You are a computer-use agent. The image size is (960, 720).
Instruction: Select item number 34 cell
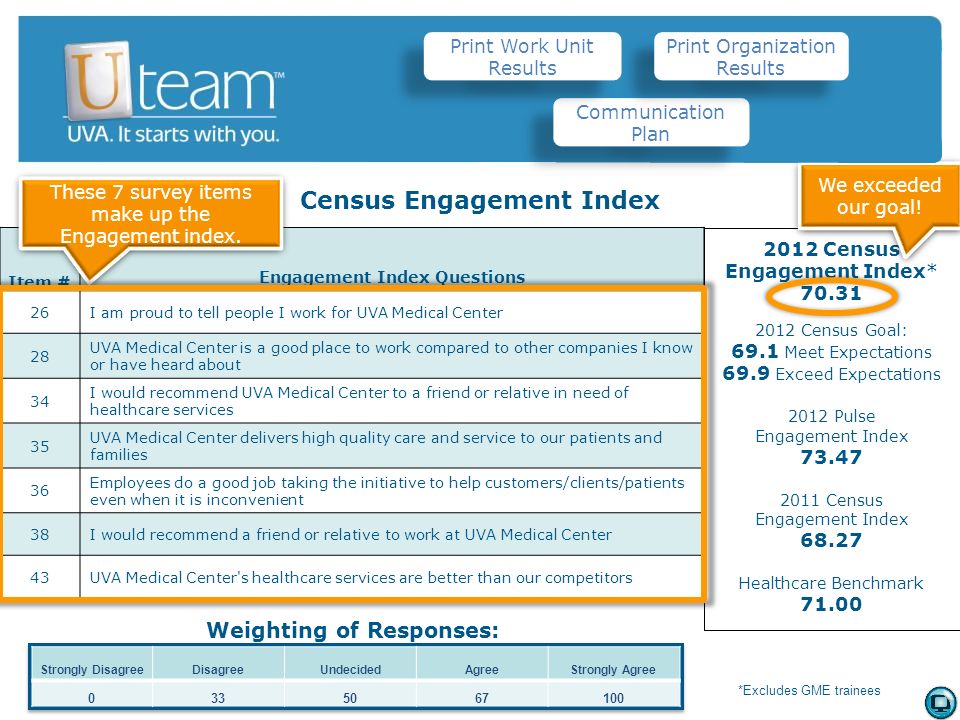point(40,401)
